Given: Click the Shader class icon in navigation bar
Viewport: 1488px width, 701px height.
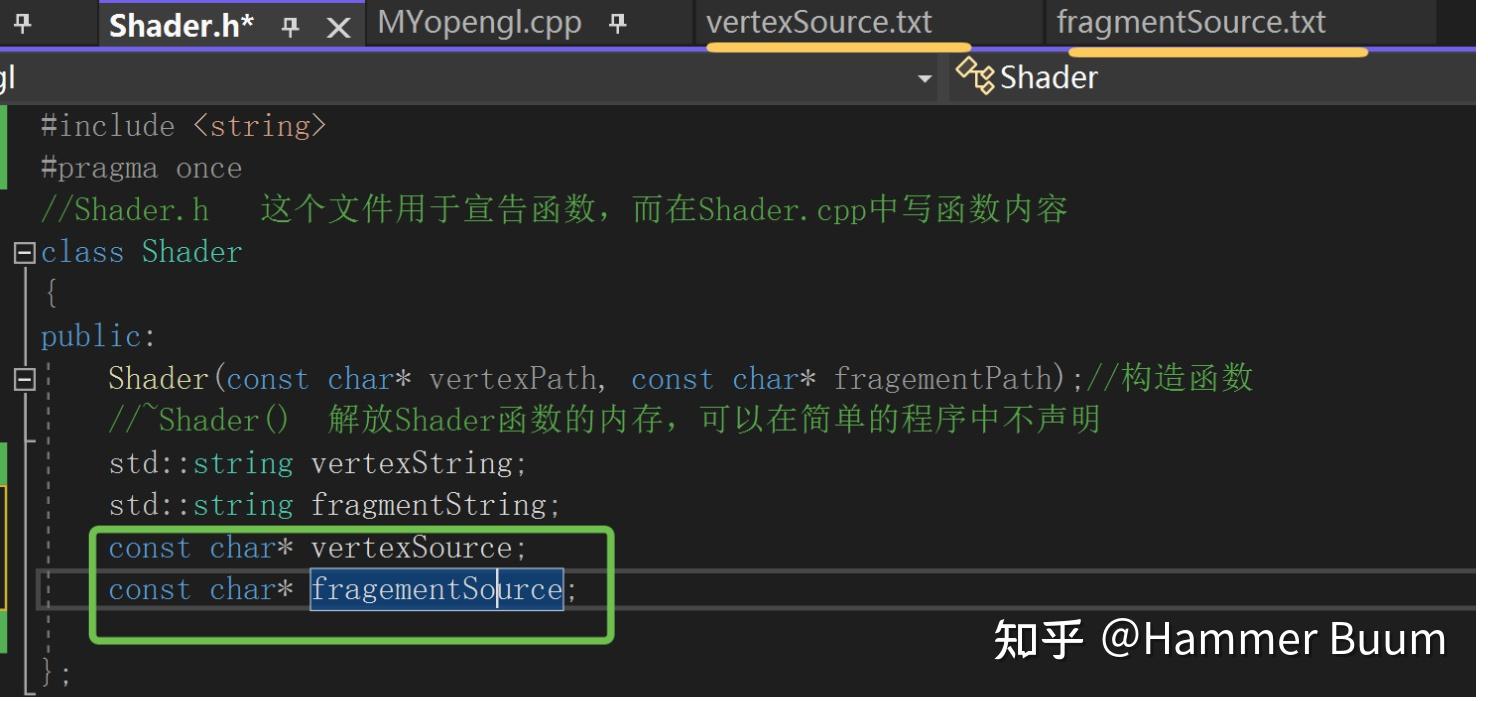Looking at the screenshot, I should [x=974, y=76].
